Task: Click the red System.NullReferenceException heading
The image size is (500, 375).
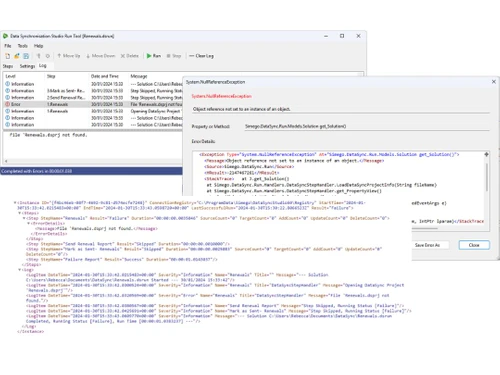Action: tap(222, 96)
